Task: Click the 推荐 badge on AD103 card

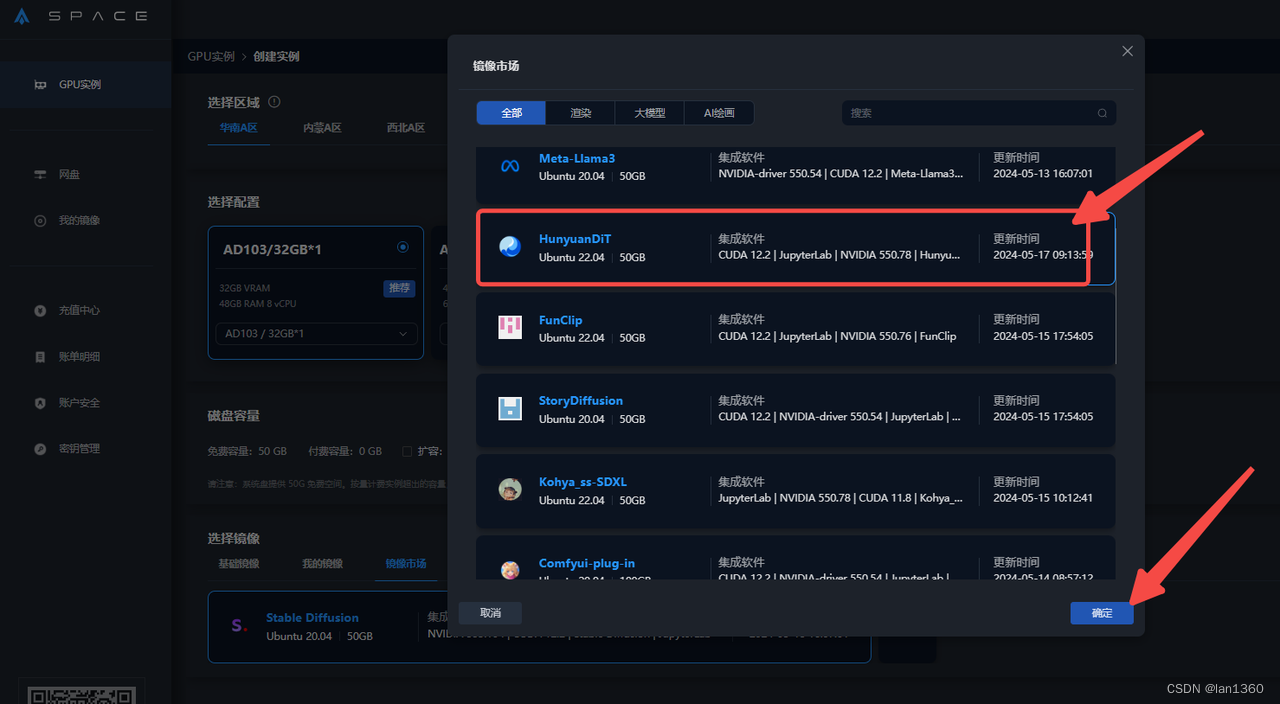Action: click(399, 288)
